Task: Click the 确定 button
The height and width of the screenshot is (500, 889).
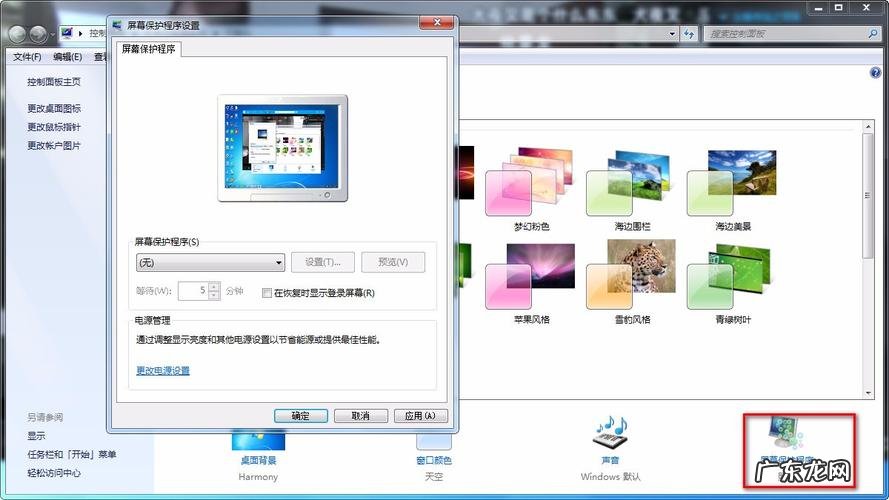Action: [301, 416]
